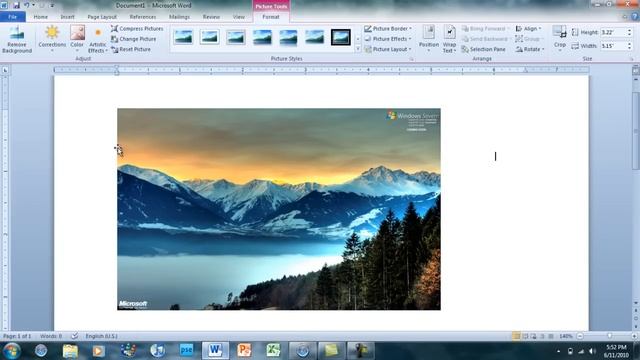Open the Picture Styles dialog launcher
This screenshot has width=640, height=360.
point(411,60)
